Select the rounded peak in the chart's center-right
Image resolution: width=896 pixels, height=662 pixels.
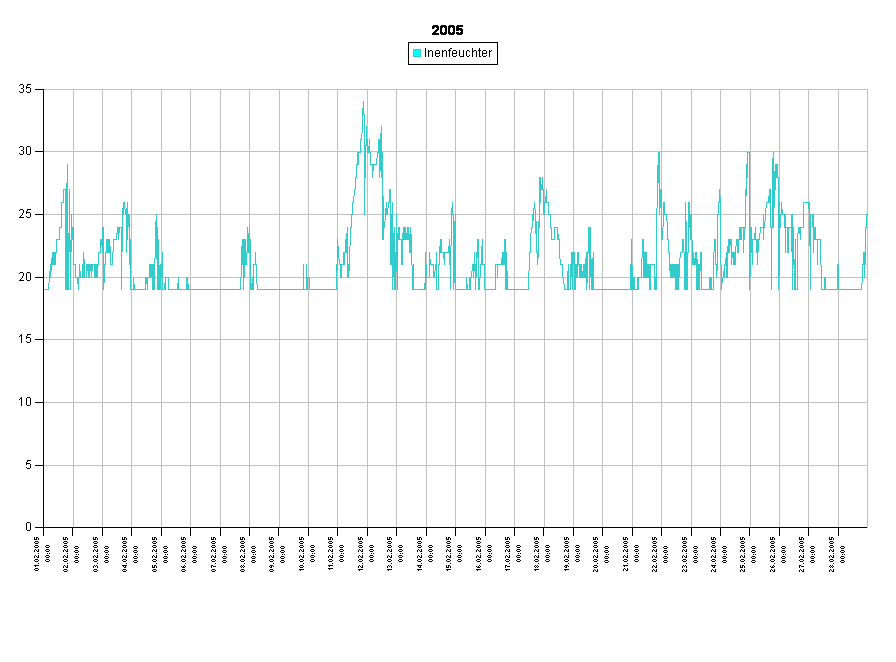(541, 179)
